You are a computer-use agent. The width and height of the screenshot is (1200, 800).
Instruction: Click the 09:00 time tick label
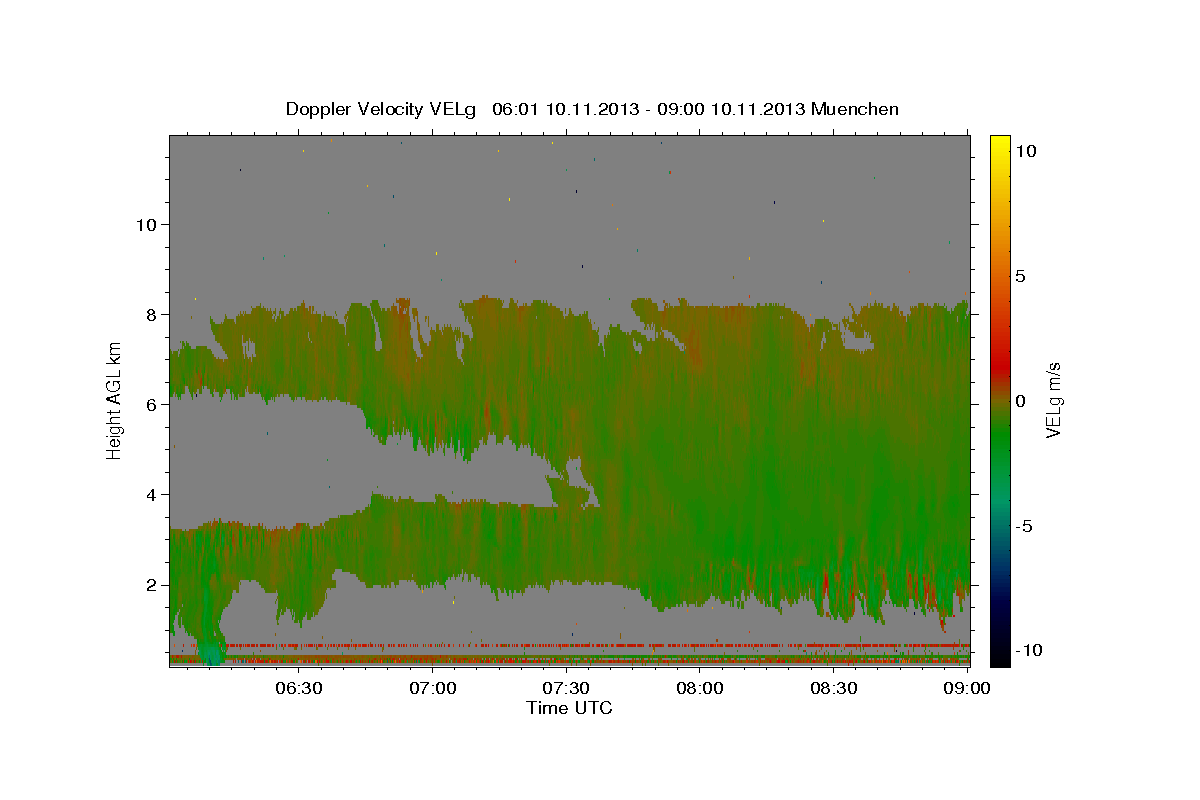(968, 688)
